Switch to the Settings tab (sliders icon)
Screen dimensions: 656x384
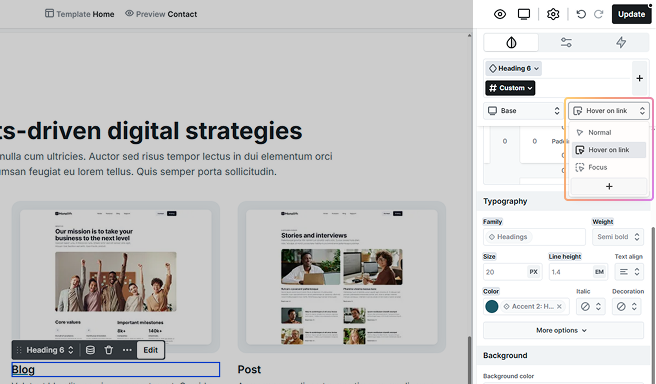point(566,42)
